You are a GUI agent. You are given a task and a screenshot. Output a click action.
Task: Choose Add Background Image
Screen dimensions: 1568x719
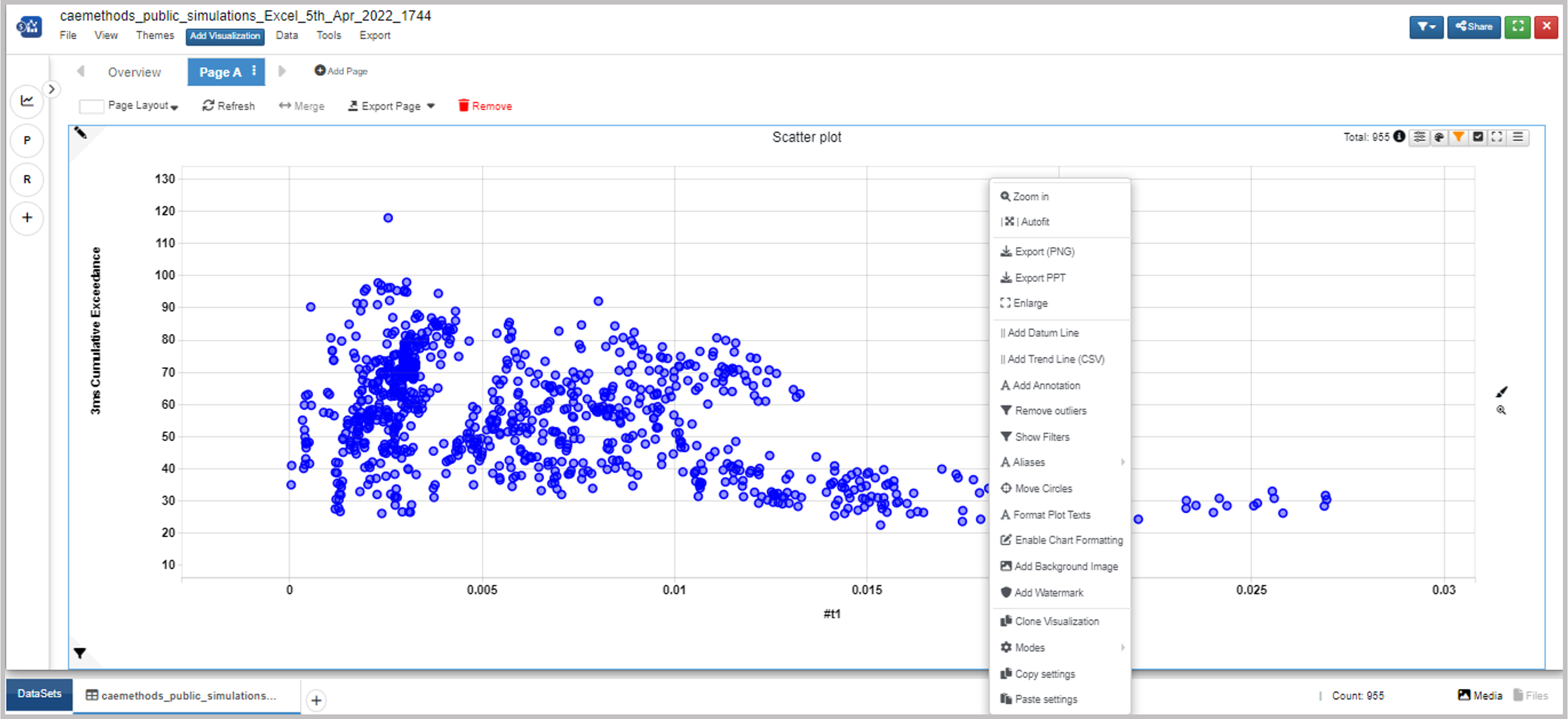(x=1060, y=567)
